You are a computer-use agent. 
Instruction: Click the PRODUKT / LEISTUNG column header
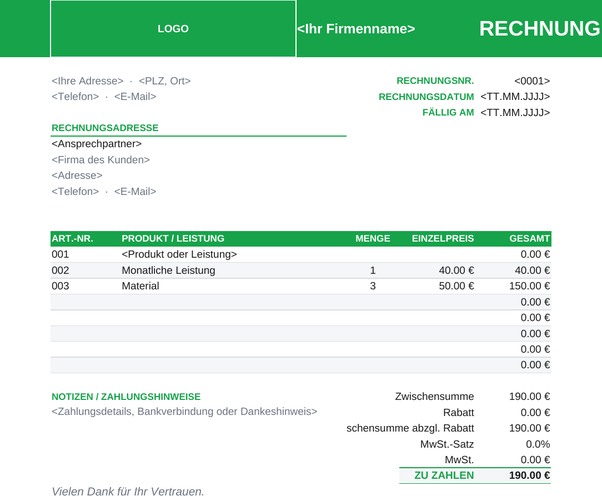click(x=173, y=238)
